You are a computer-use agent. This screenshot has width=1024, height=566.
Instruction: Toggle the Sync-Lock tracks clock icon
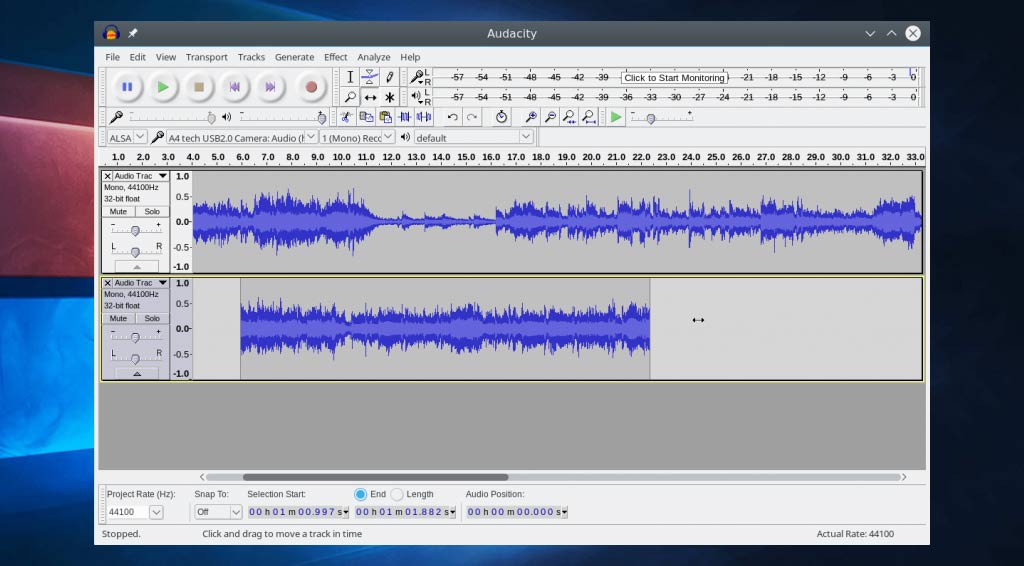[501, 117]
